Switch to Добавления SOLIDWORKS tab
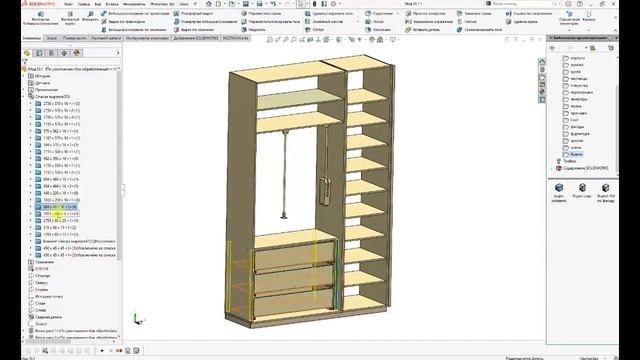Image resolution: width=640 pixels, height=360 pixels. (x=196, y=38)
